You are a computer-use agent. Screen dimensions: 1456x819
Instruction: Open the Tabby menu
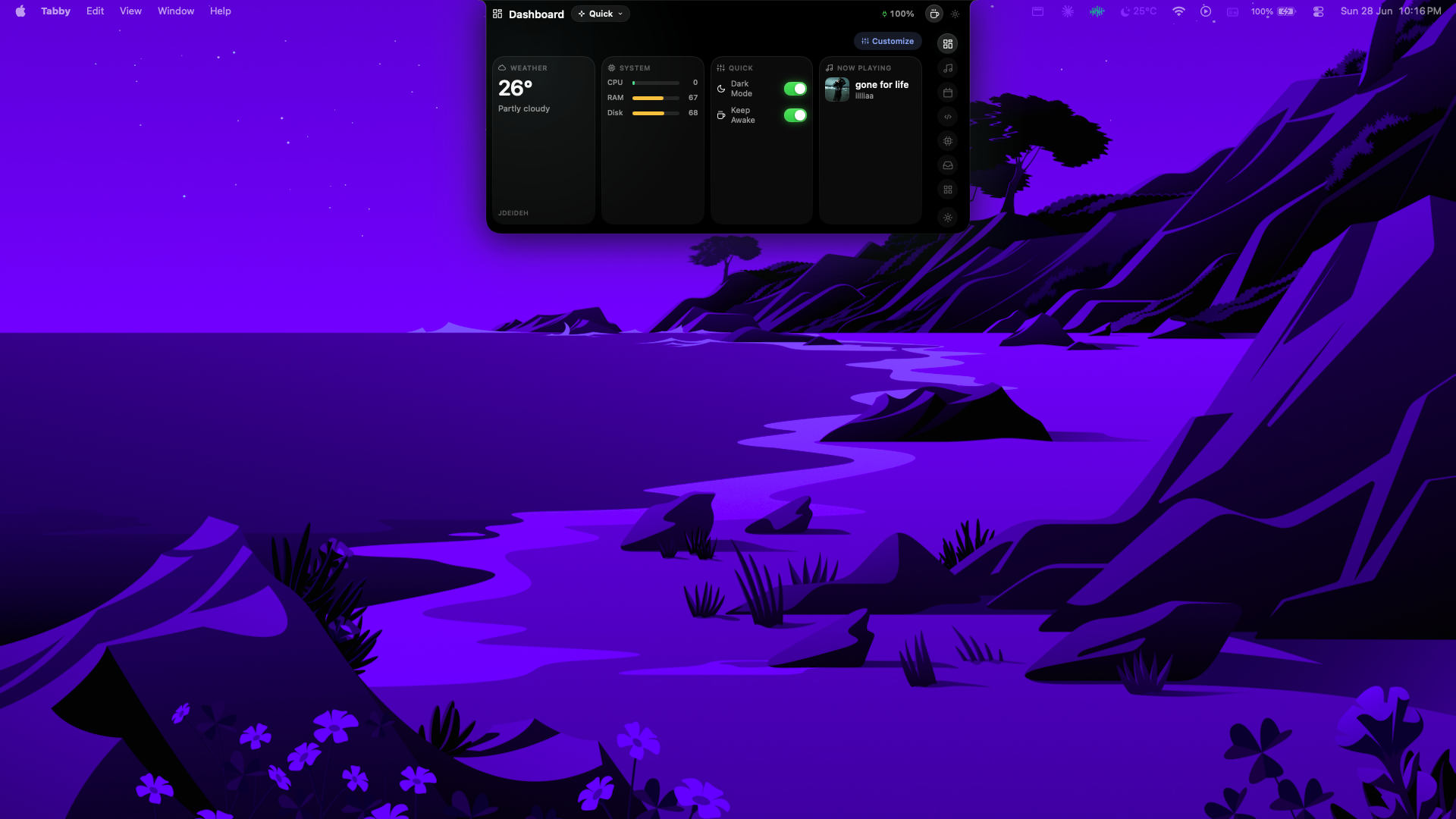(x=55, y=11)
